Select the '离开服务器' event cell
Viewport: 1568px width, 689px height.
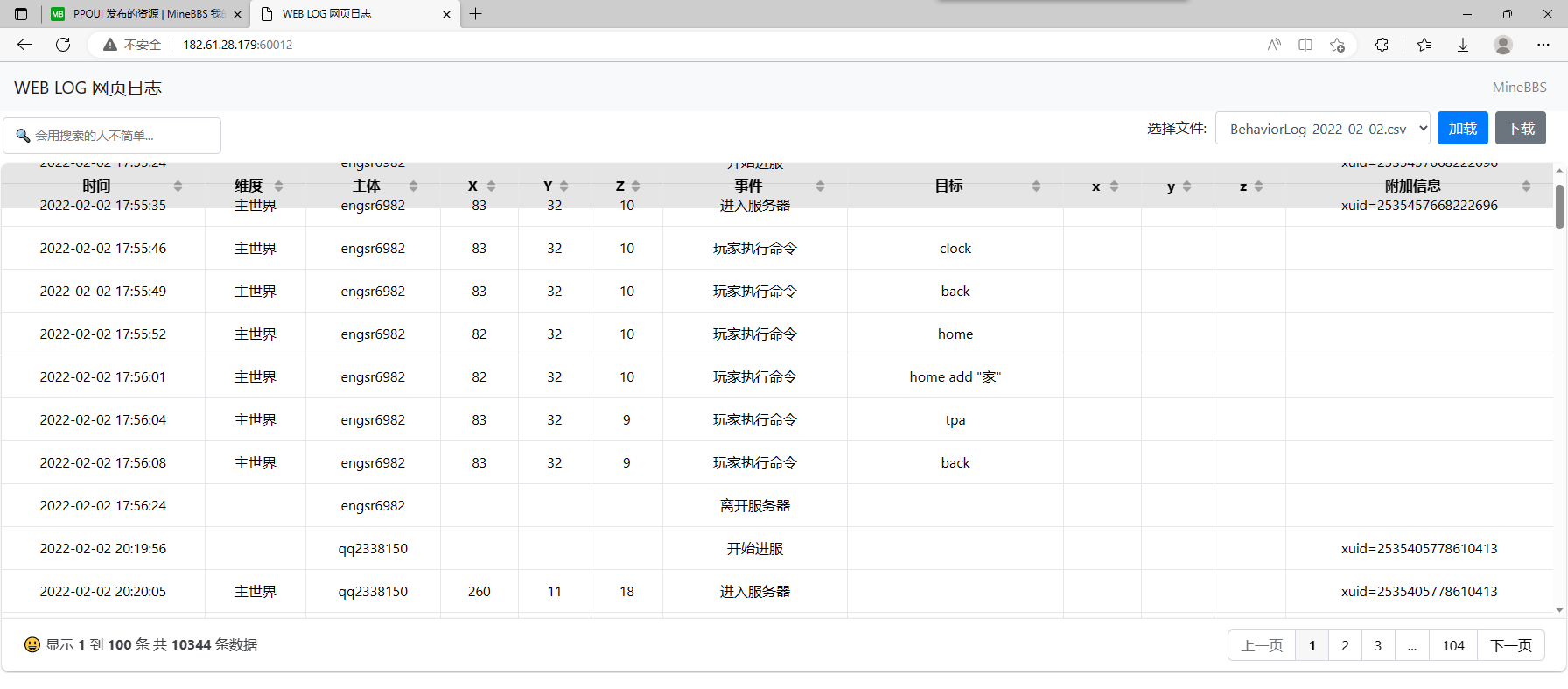[755, 506]
